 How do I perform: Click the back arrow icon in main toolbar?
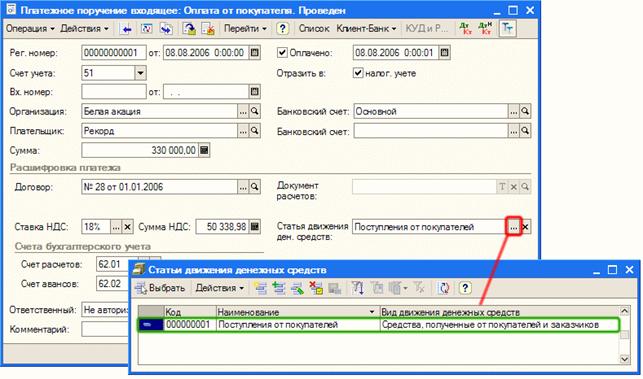click(x=126, y=29)
